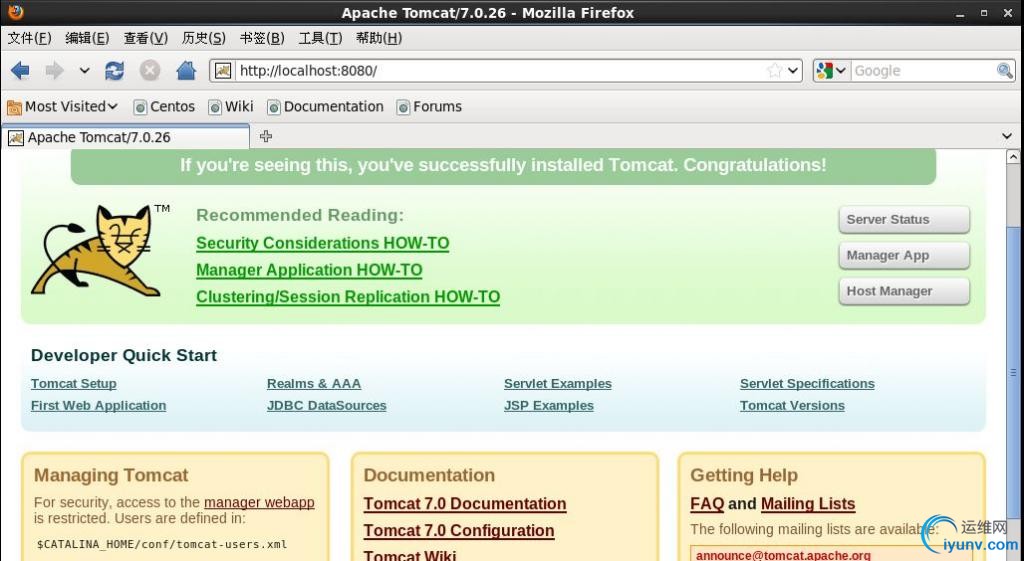Click the Firefox icon in title bar
The height and width of the screenshot is (561, 1024).
[16, 12]
